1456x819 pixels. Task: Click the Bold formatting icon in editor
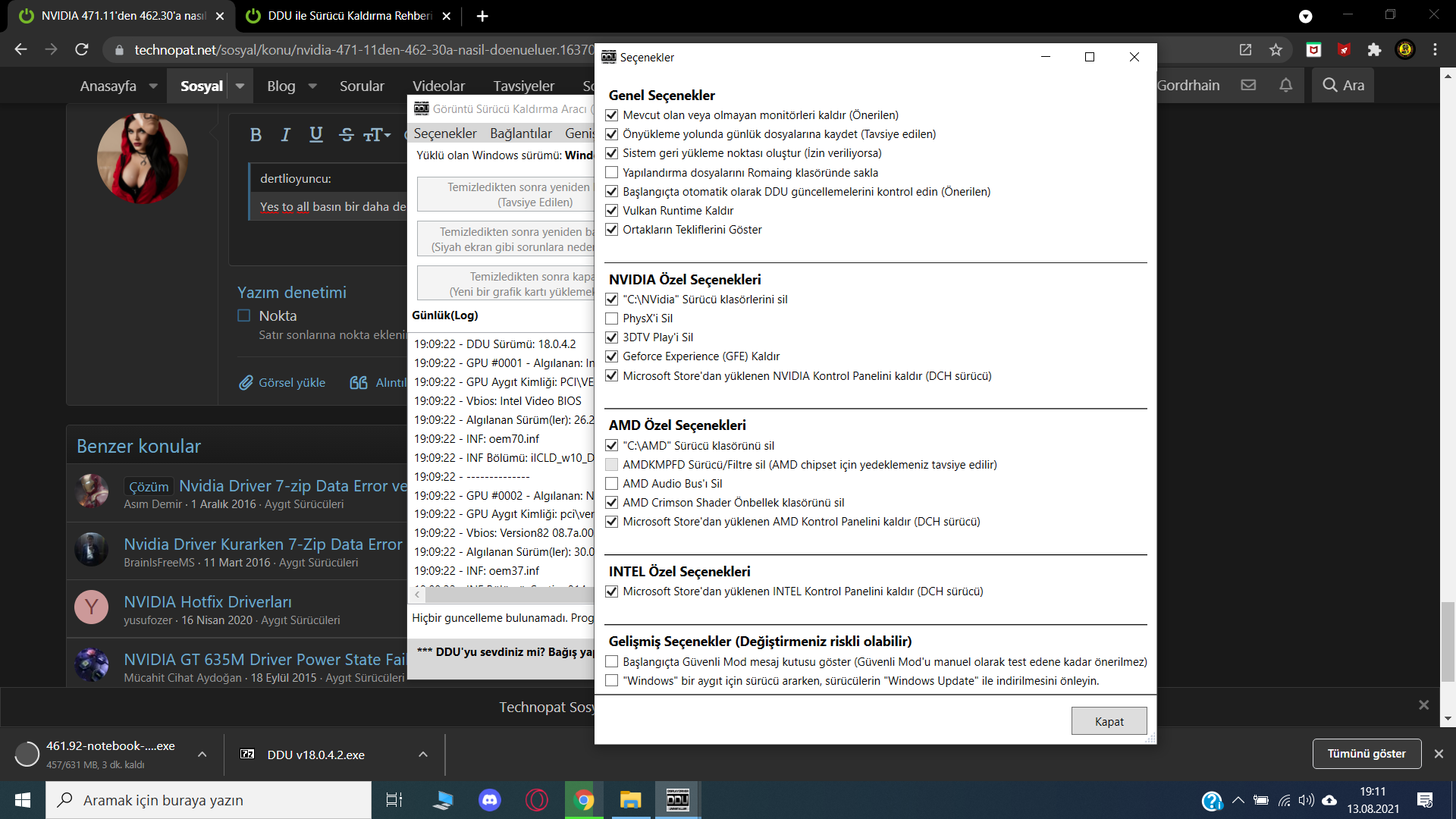pyautogui.click(x=256, y=135)
